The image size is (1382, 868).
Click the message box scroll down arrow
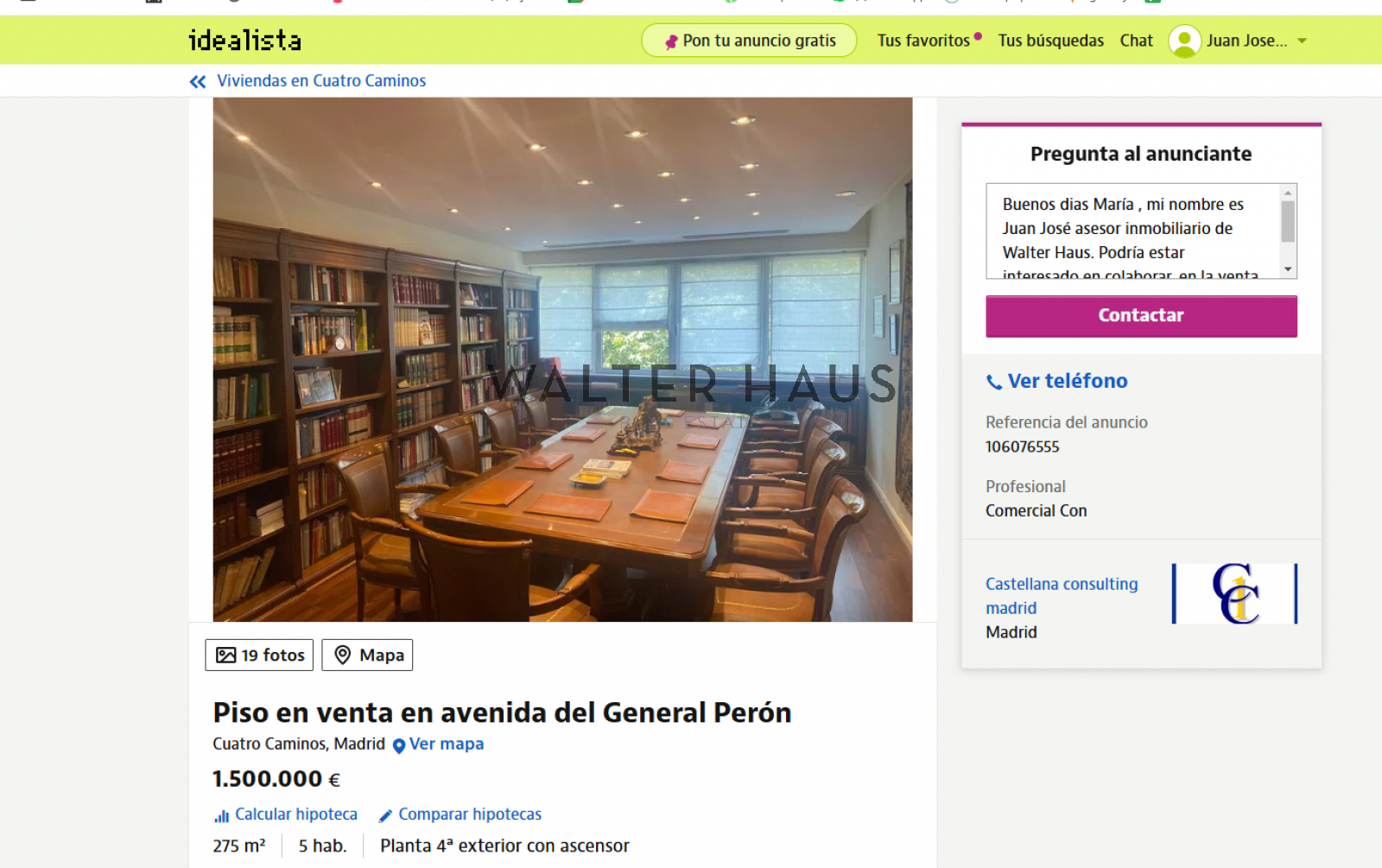point(1288,269)
